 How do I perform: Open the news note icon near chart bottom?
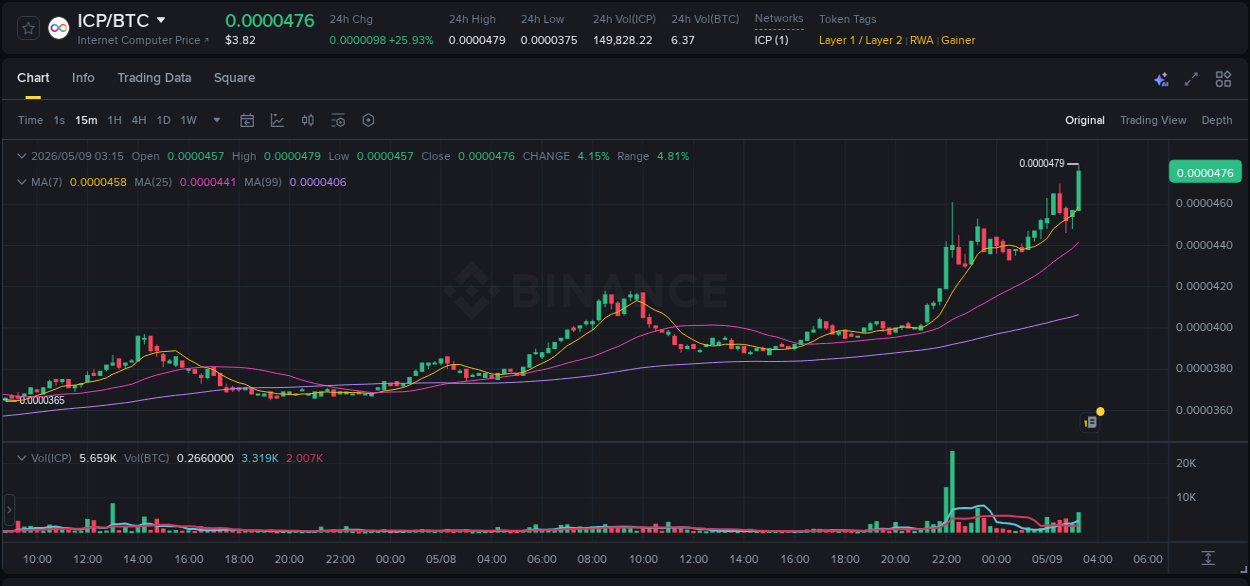click(x=1091, y=422)
